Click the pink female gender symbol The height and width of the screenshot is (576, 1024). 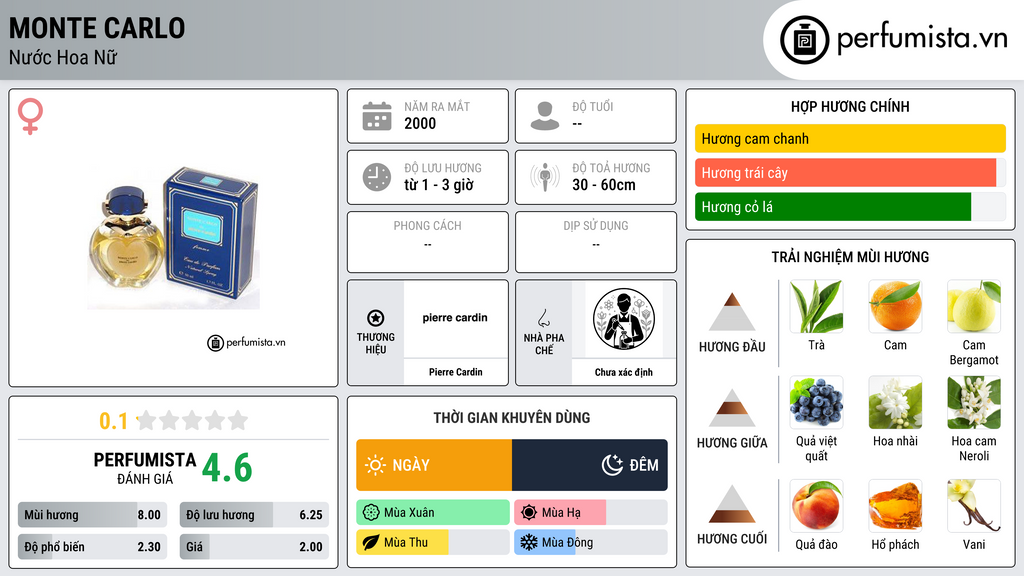[x=30, y=116]
